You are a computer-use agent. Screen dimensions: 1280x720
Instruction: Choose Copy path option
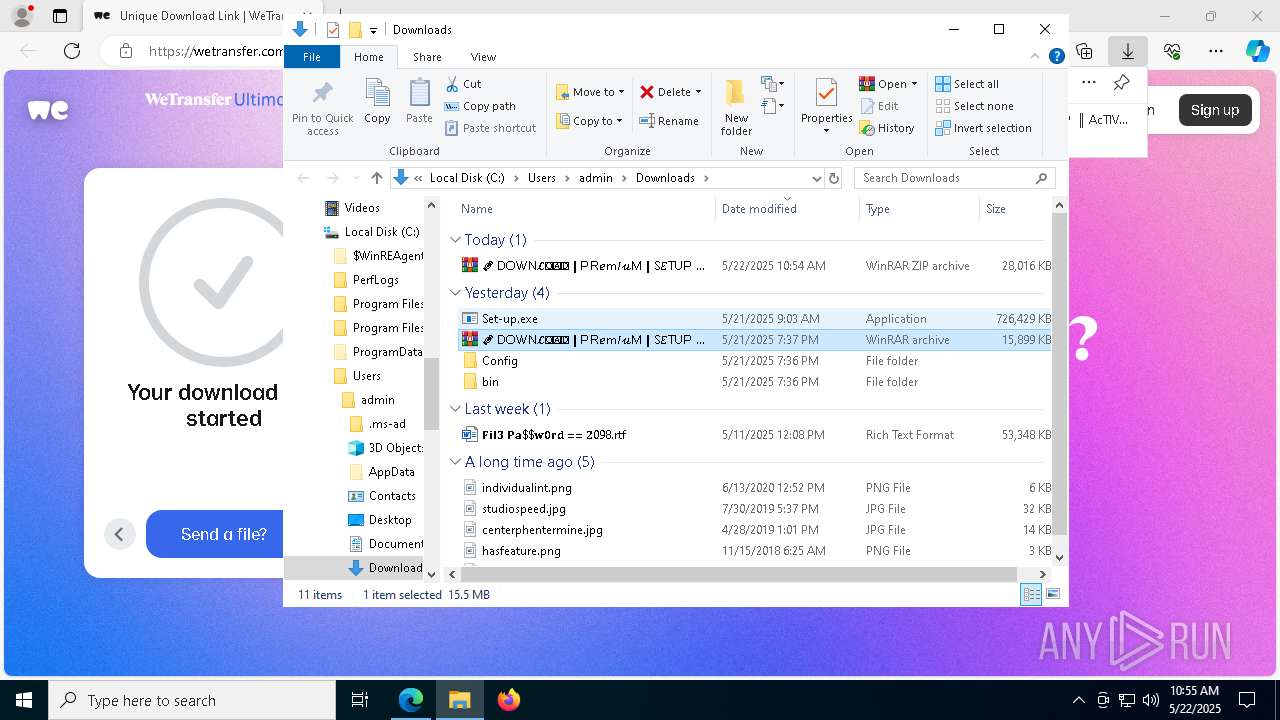480,106
